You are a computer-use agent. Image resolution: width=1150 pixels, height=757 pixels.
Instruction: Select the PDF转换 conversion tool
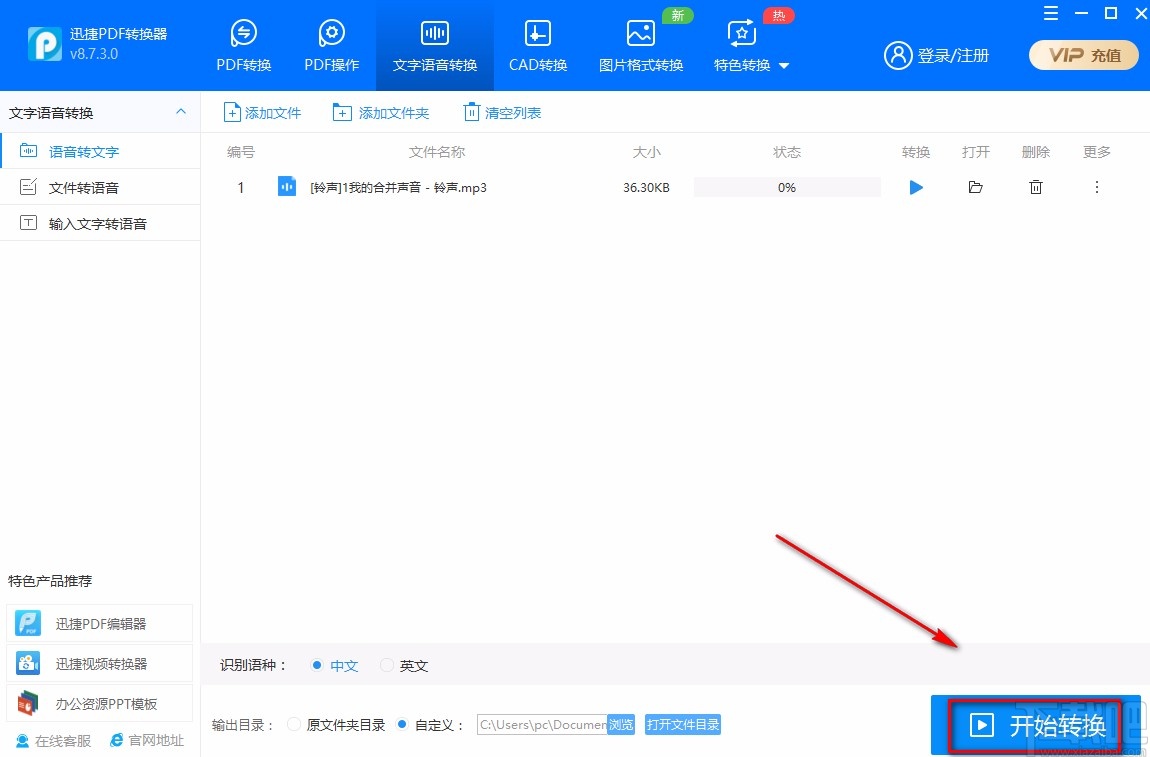click(x=242, y=45)
